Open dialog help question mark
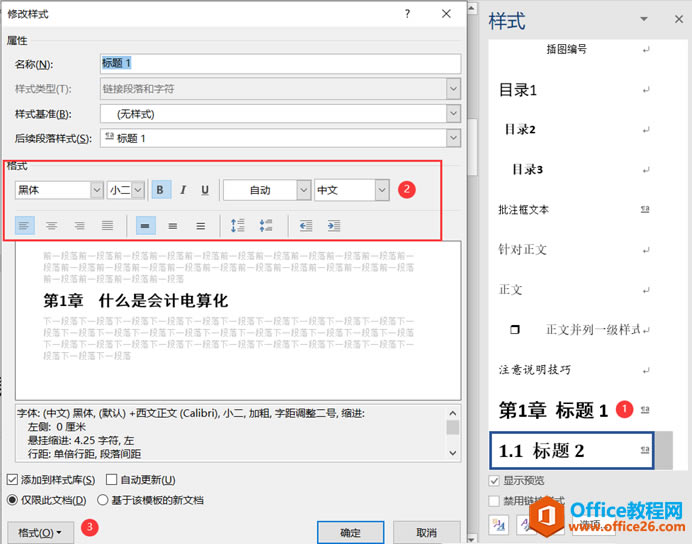 tap(407, 14)
